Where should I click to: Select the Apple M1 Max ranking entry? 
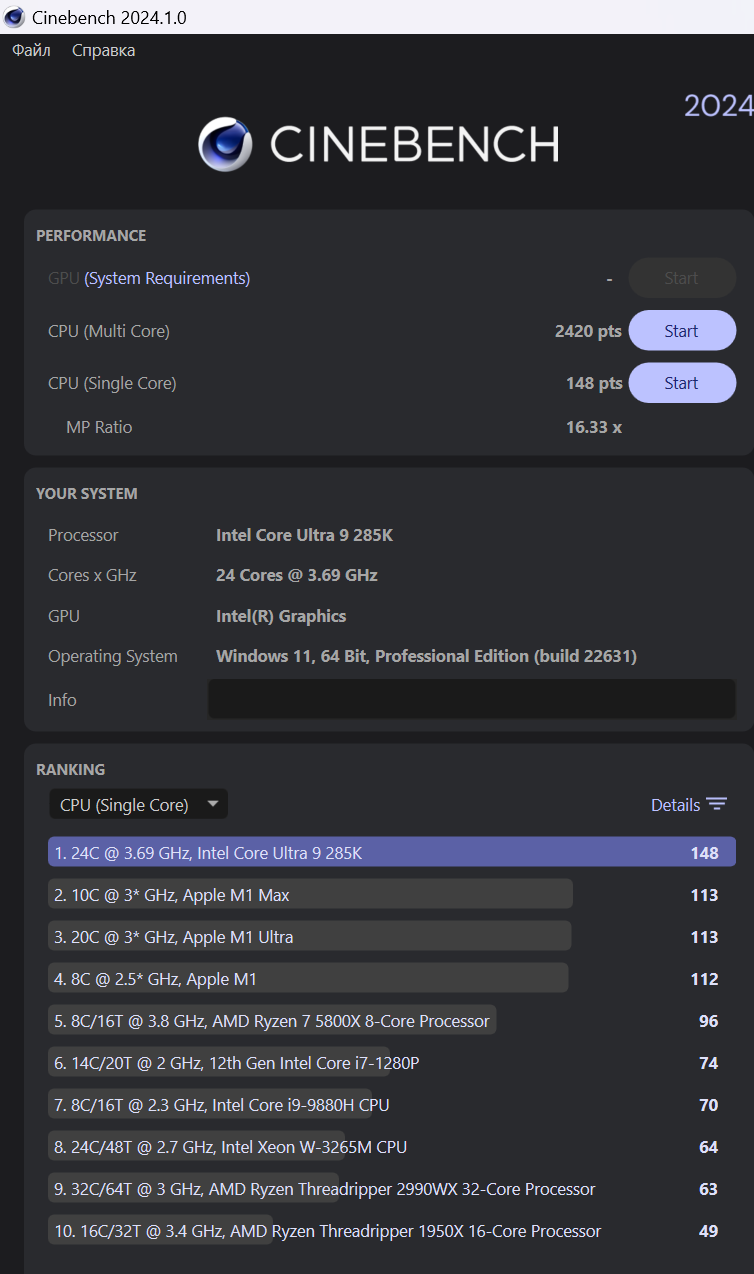[x=310, y=895]
